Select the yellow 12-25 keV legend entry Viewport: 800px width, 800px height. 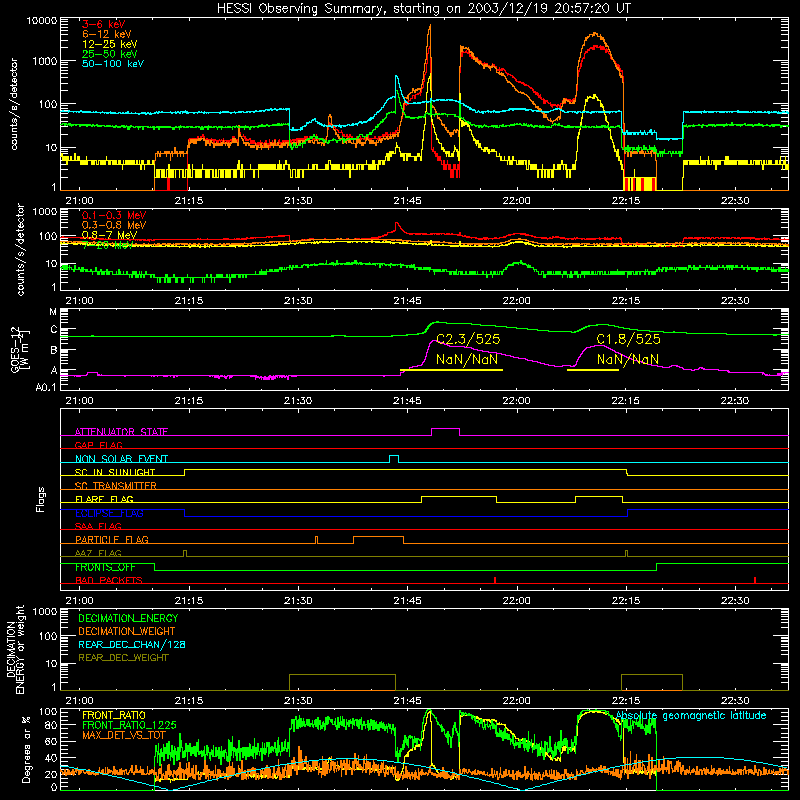pos(109,44)
